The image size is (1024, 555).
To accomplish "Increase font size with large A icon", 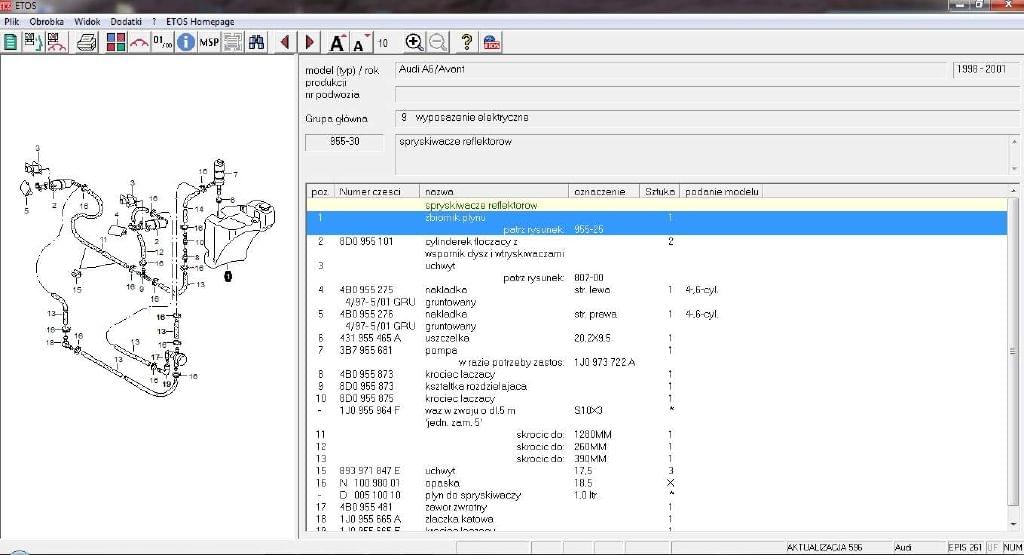I will tap(338, 43).
